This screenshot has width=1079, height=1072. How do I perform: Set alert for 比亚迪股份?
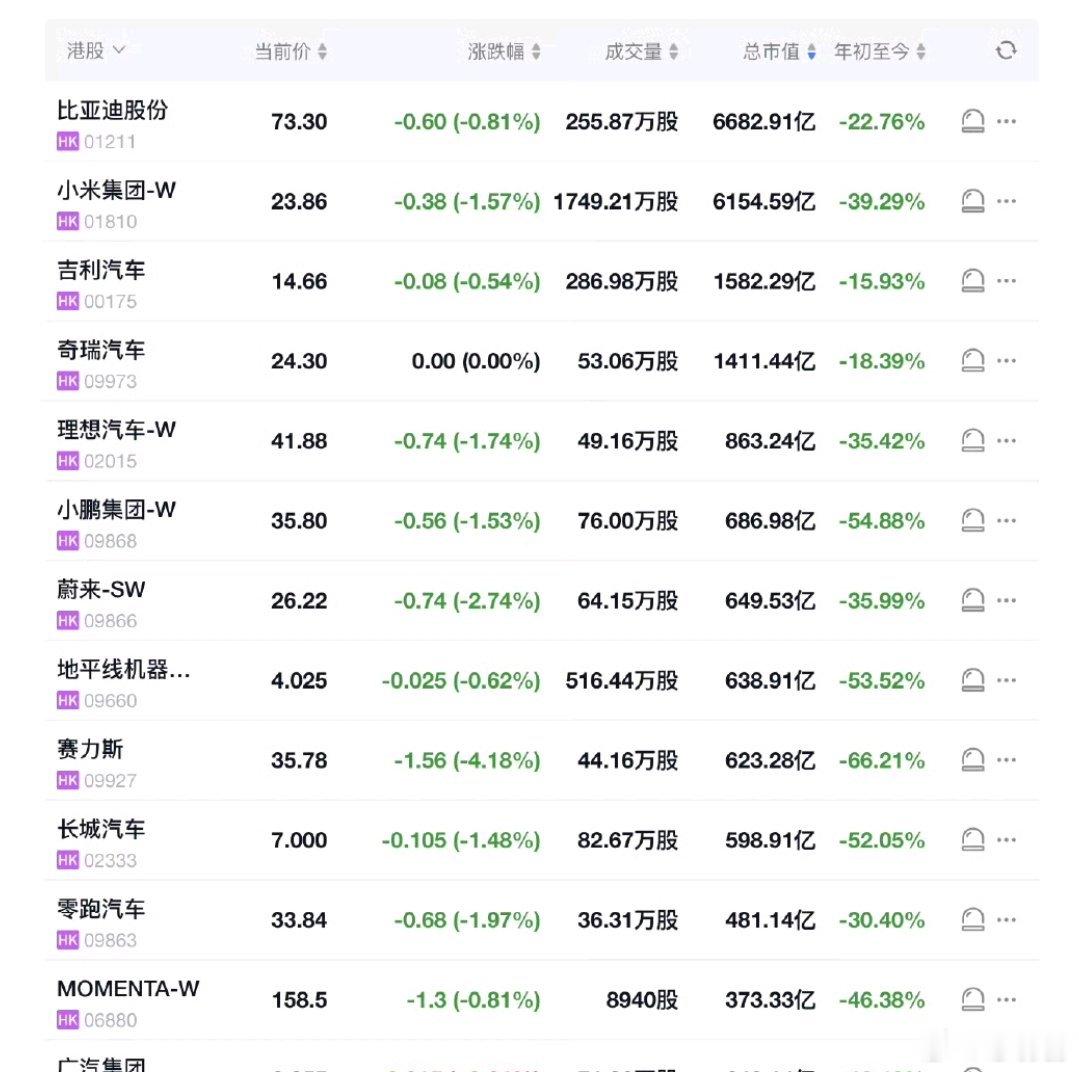(x=972, y=122)
